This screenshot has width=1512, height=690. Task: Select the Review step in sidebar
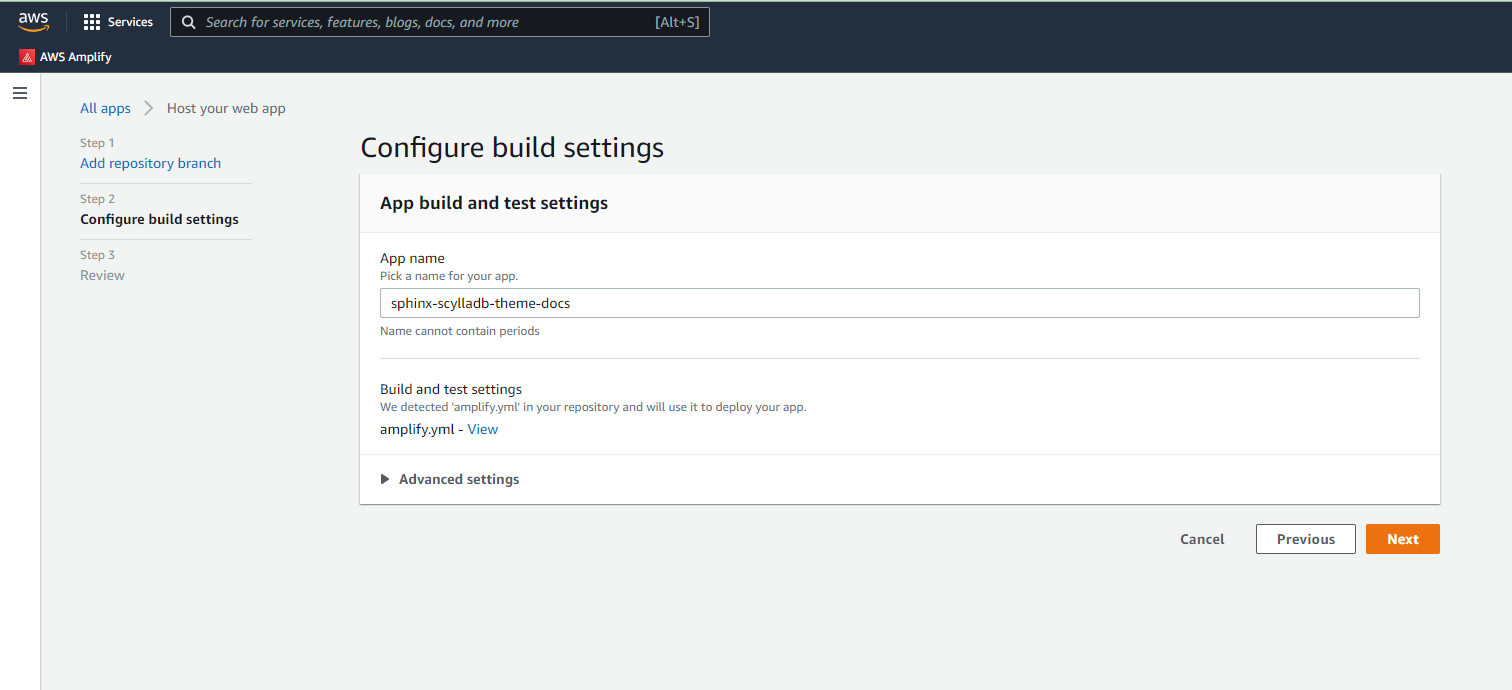(x=102, y=275)
